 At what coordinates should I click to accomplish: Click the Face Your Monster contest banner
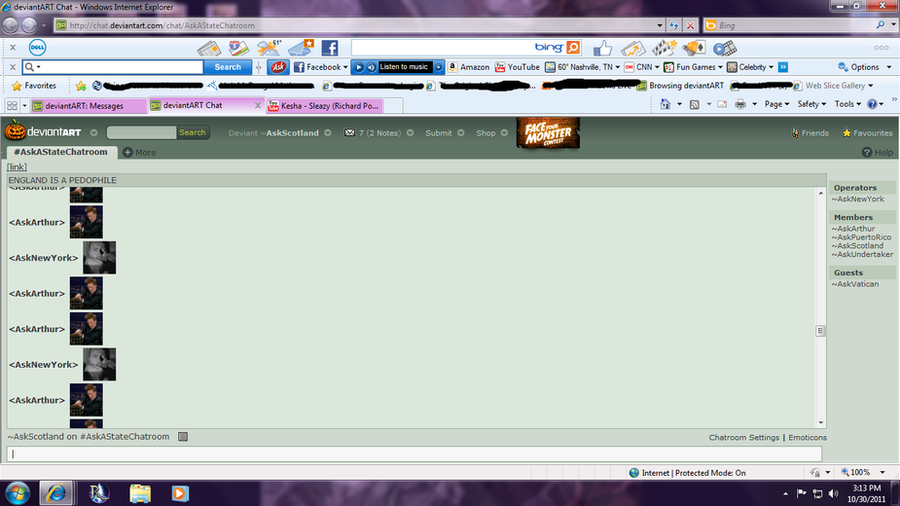point(548,133)
